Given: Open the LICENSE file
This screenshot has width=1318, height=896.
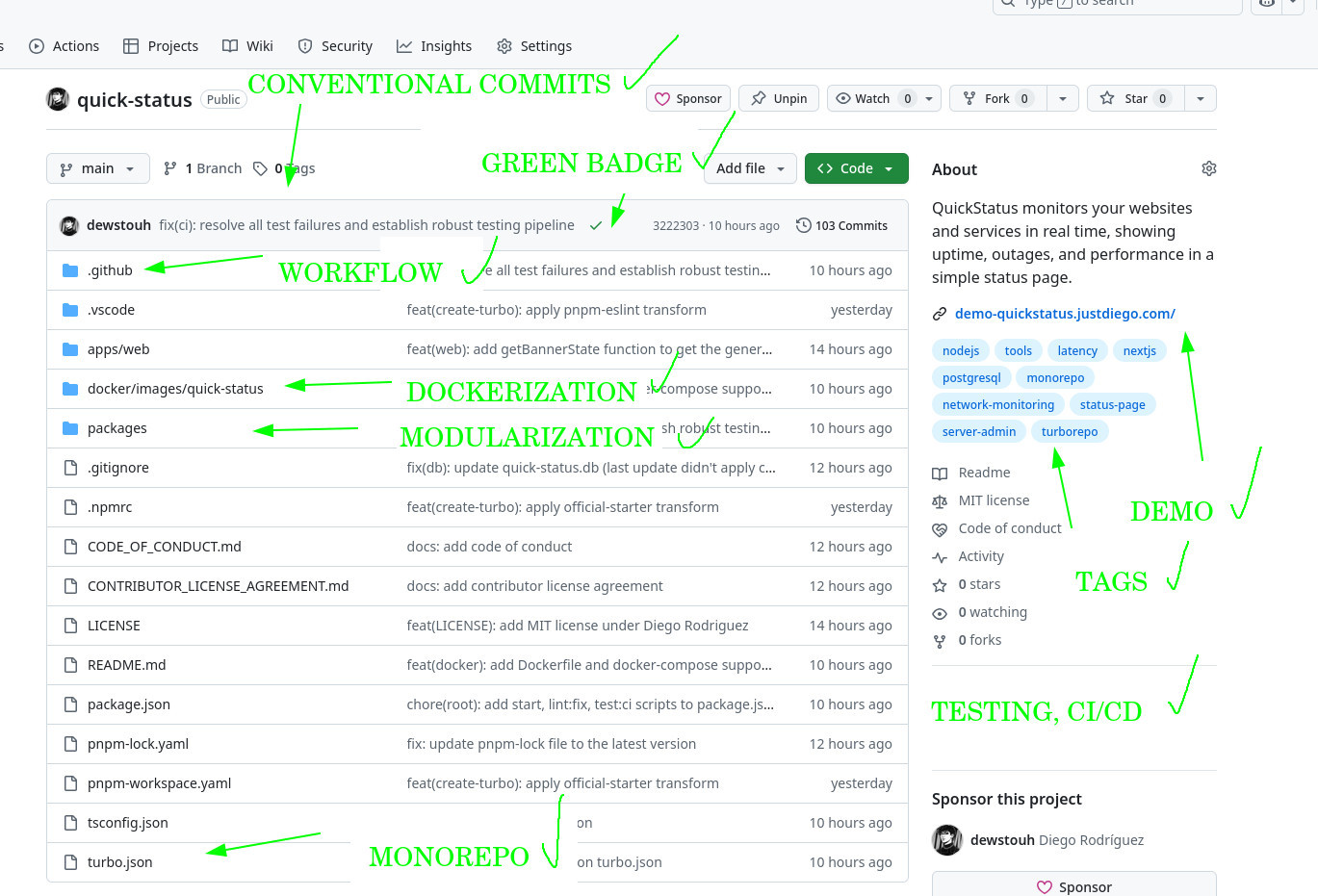Looking at the screenshot, I should tap(114, 626).
